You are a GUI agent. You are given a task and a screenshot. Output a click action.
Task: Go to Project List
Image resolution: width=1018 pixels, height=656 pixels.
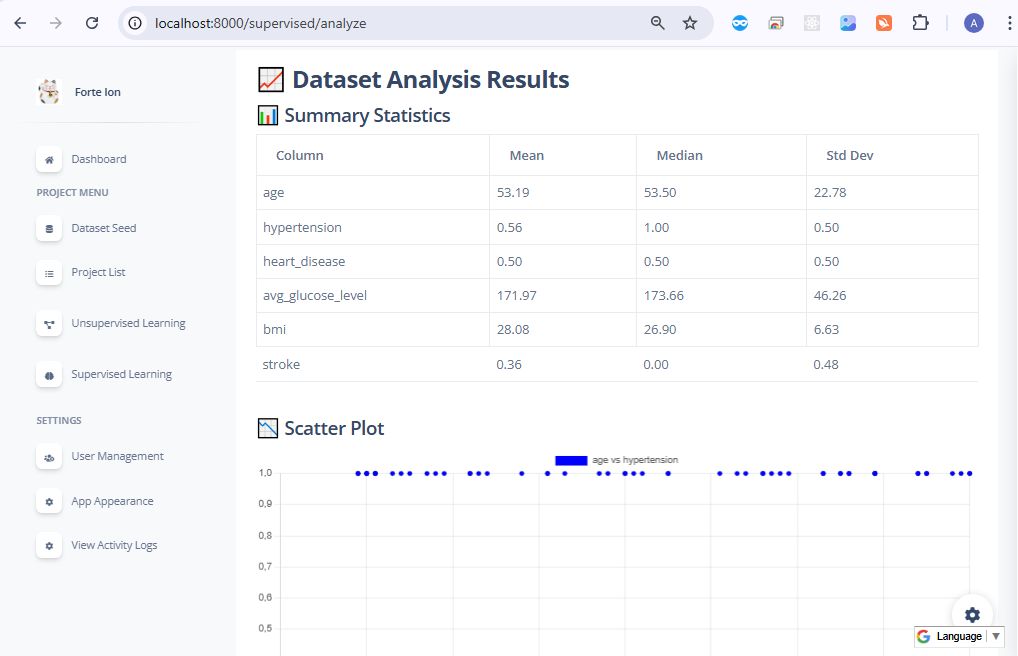click(98, 272)
